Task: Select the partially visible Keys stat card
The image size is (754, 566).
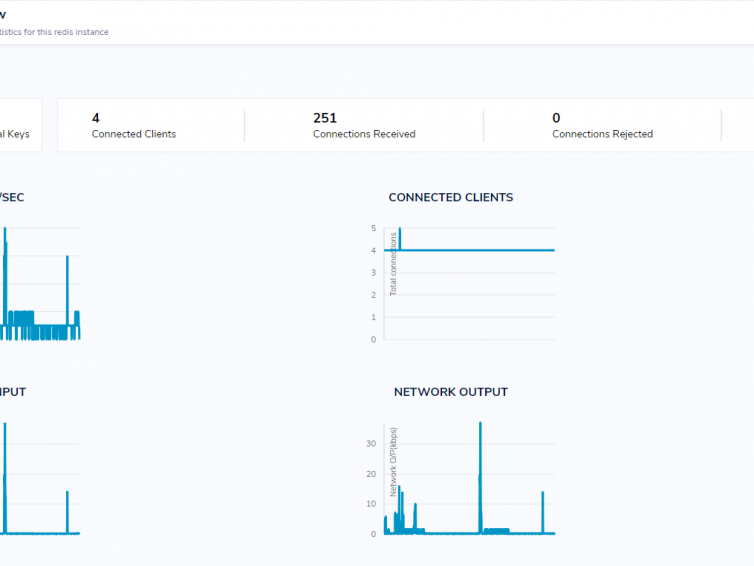Action: [20, 126]
